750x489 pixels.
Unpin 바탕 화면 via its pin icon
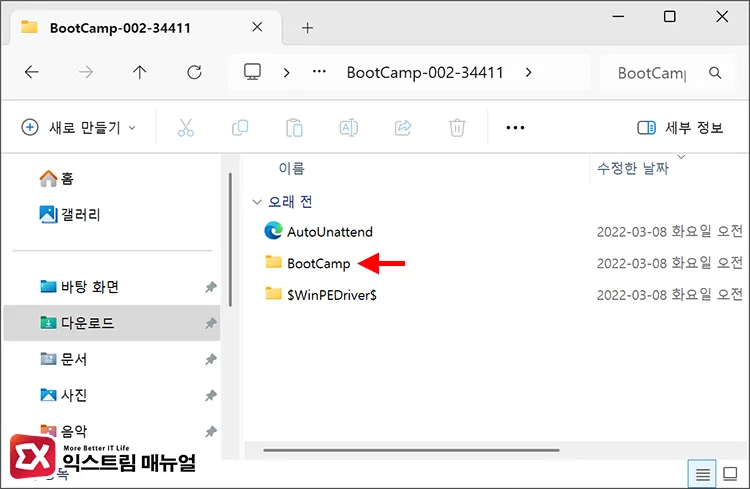pyautogui.click(x=210, y=287)
